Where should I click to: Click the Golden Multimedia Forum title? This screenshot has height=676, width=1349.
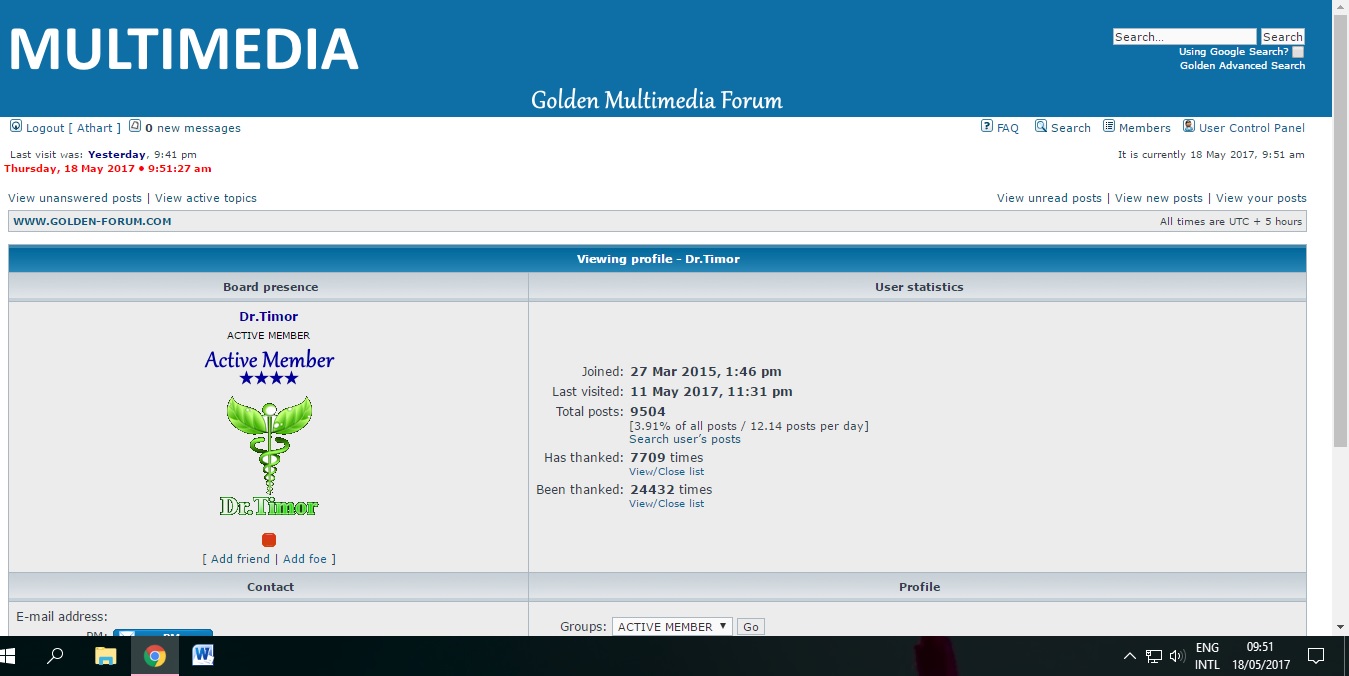(x=657, y=100)
